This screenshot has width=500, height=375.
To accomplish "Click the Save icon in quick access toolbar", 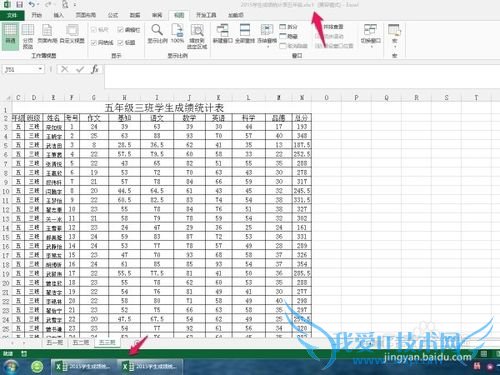I will (20, 4).
